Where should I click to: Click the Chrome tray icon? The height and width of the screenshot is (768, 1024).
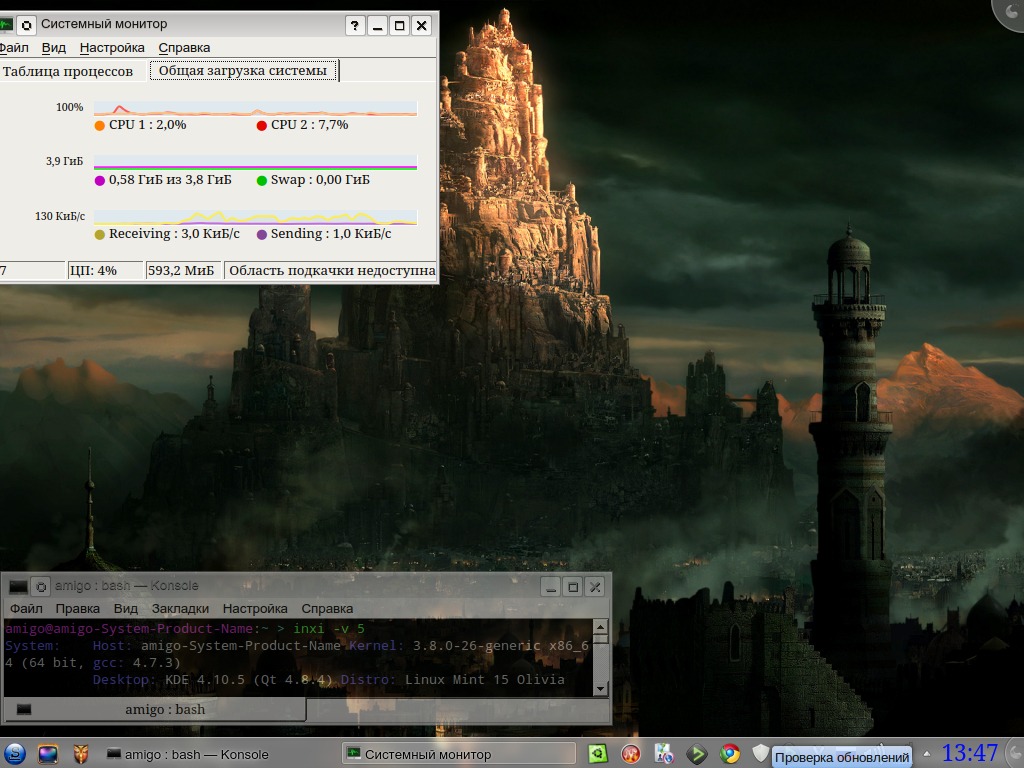pyautogui.click(x=729, y=754)
